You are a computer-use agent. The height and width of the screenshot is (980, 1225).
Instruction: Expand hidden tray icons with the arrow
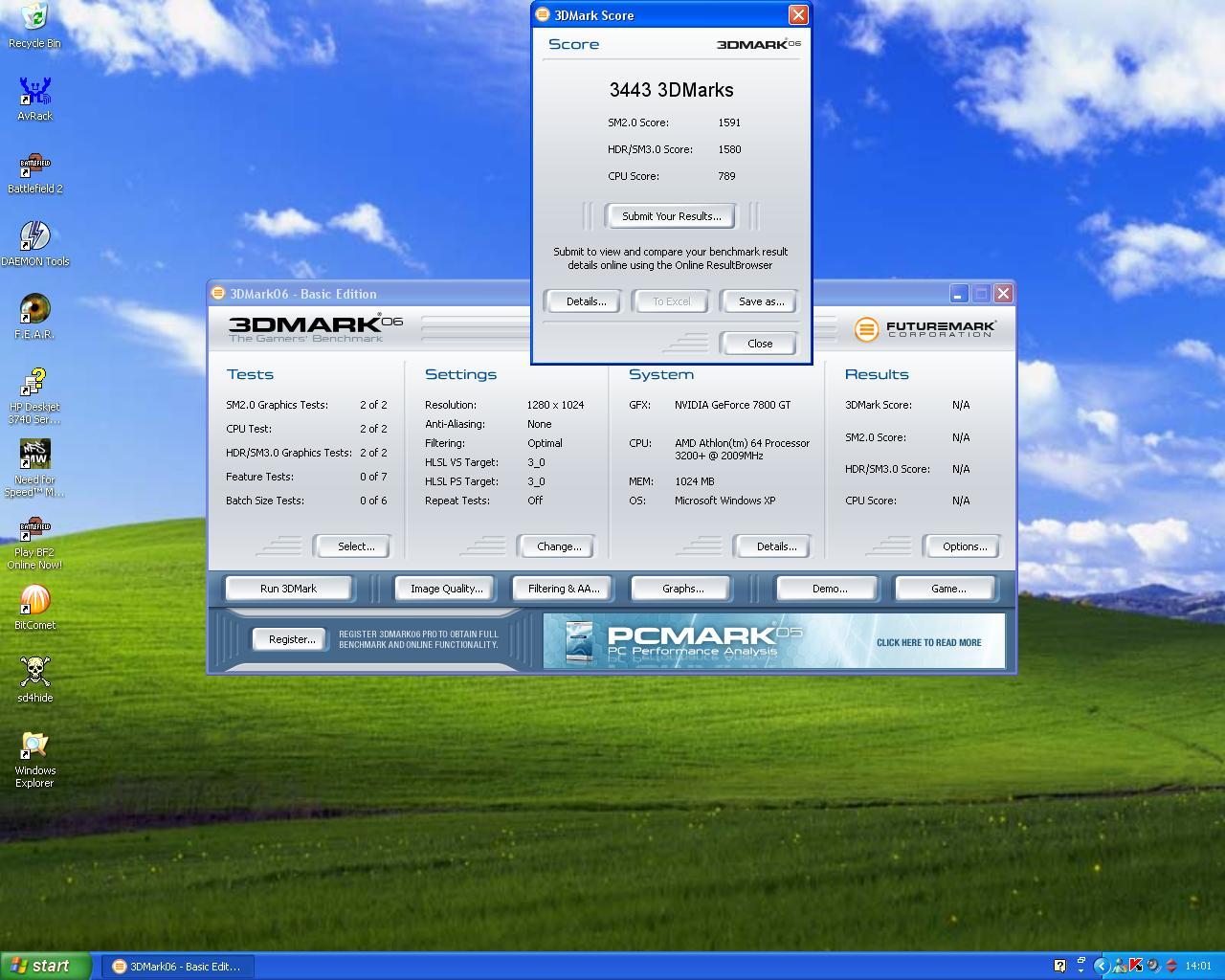(x=1101, y=966)
